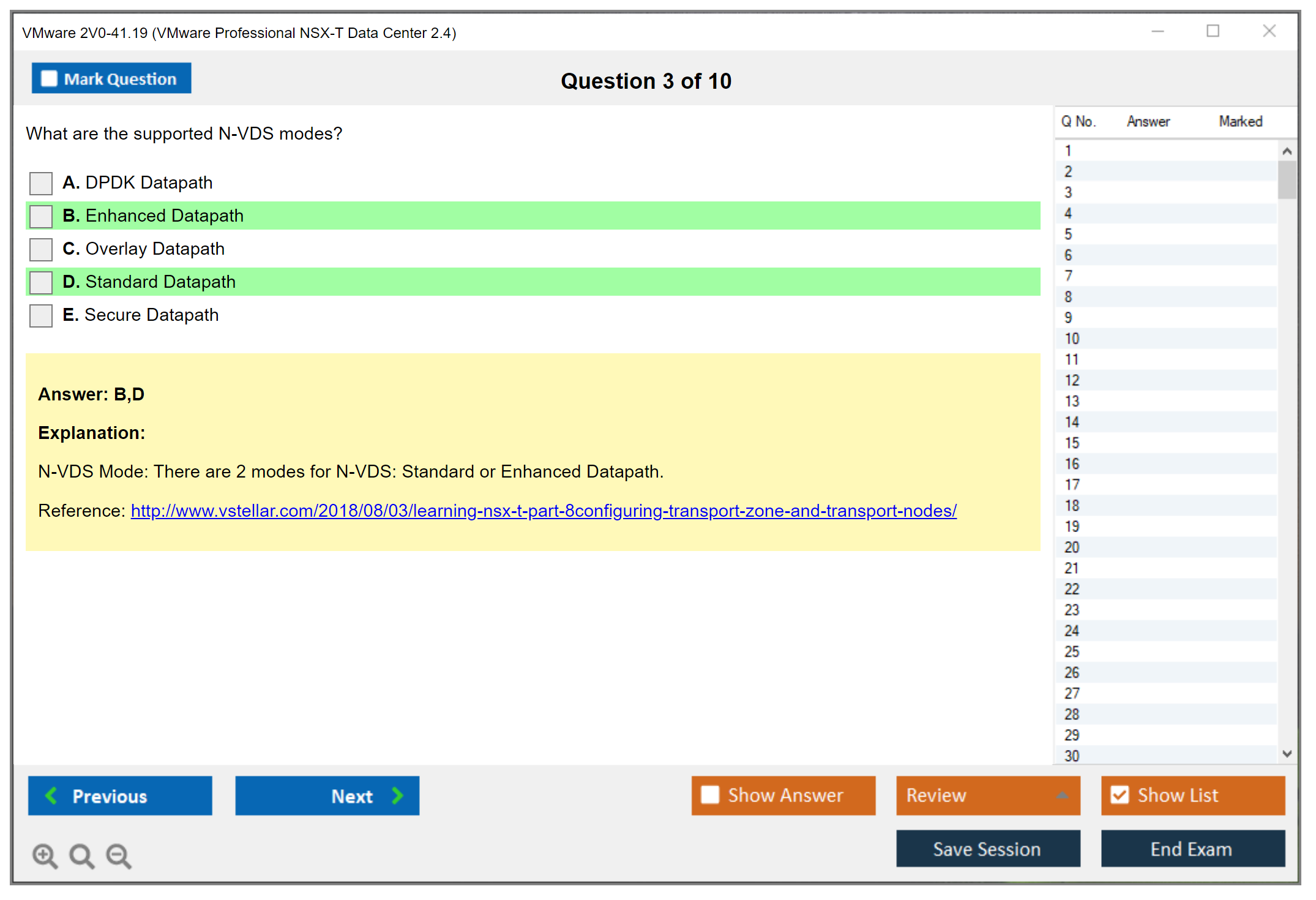Toggle the Mark Question checkbox
The width and height of the screenshot is (1316, 900).
coord(49,79)
